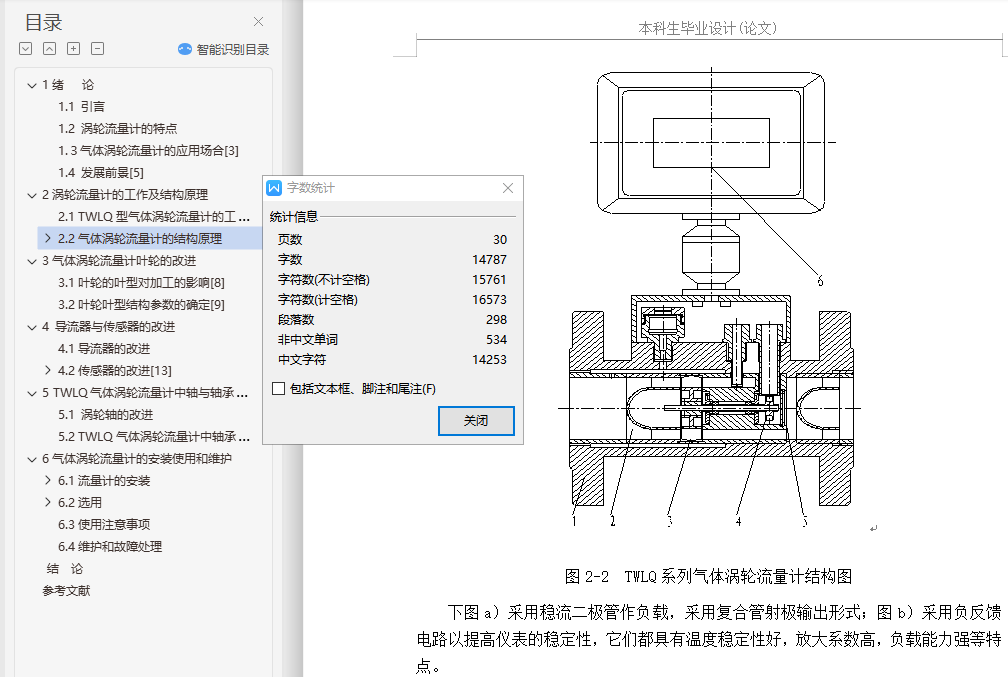Select 2.1 TWLQ 型气体涡轮流量计 heading

coord(154,217)
